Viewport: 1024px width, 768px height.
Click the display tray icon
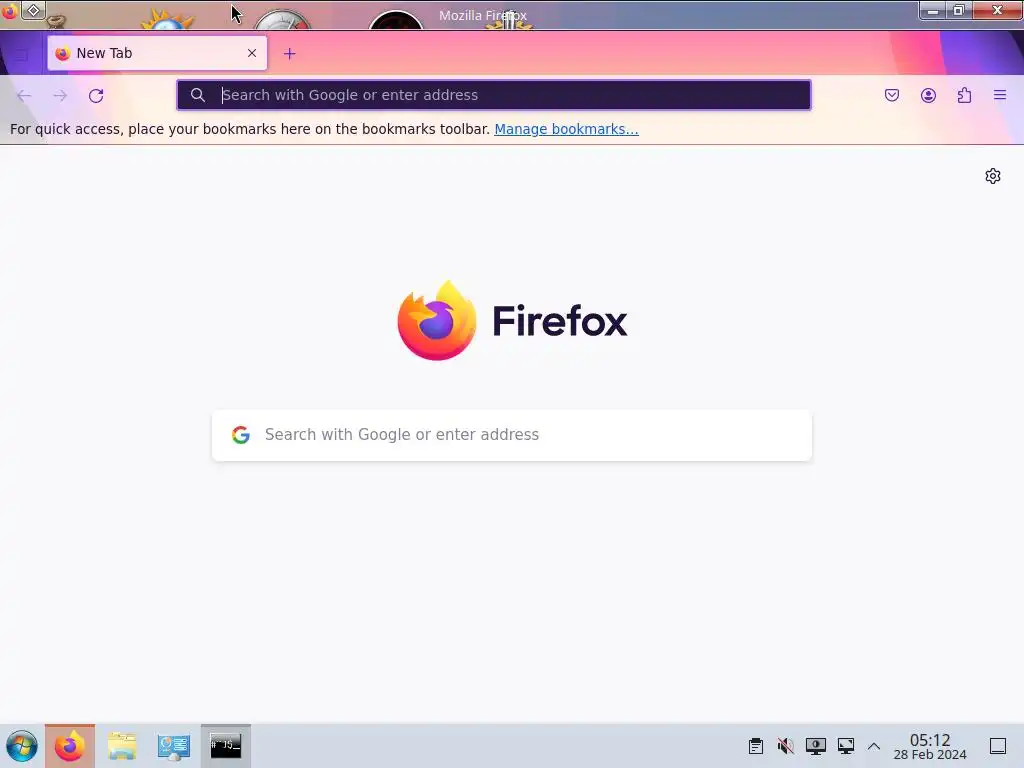click(816, 746)
